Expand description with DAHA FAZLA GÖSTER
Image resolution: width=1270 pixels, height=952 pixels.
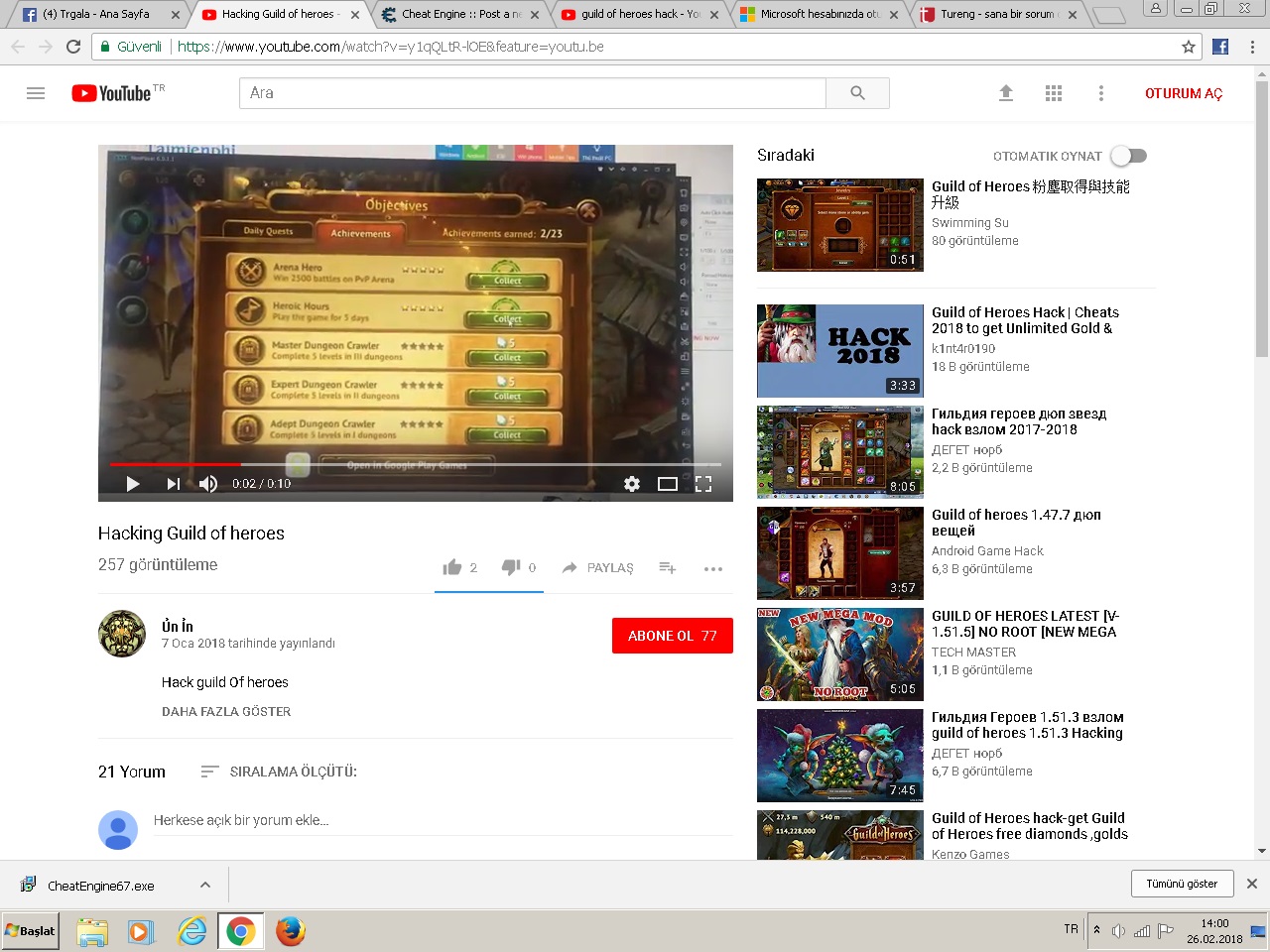(x=226, y=712)
